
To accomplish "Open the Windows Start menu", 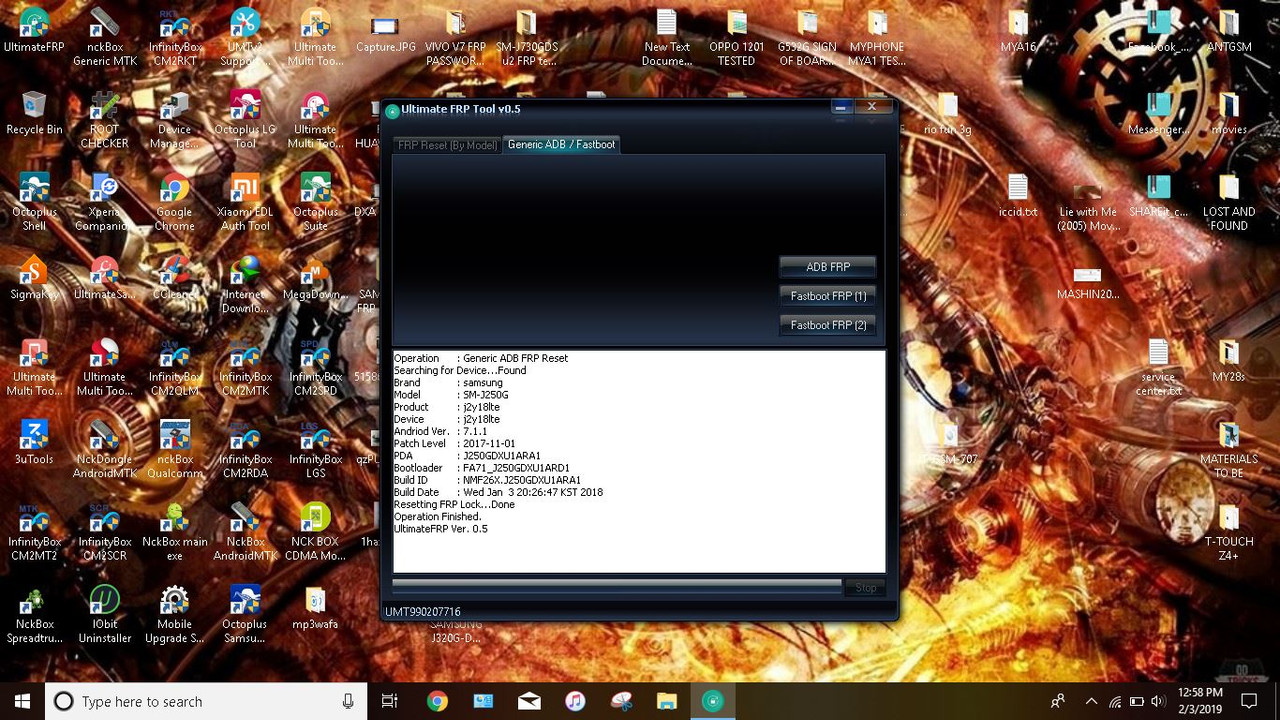I will pos(22,701).
